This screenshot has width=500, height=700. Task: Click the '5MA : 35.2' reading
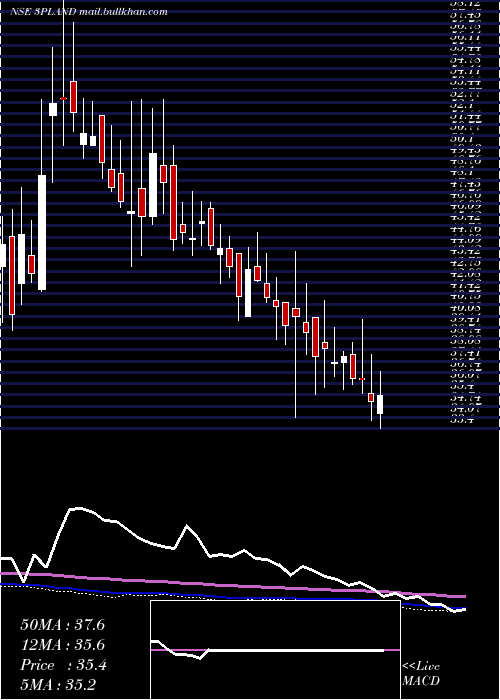(58, 685)
